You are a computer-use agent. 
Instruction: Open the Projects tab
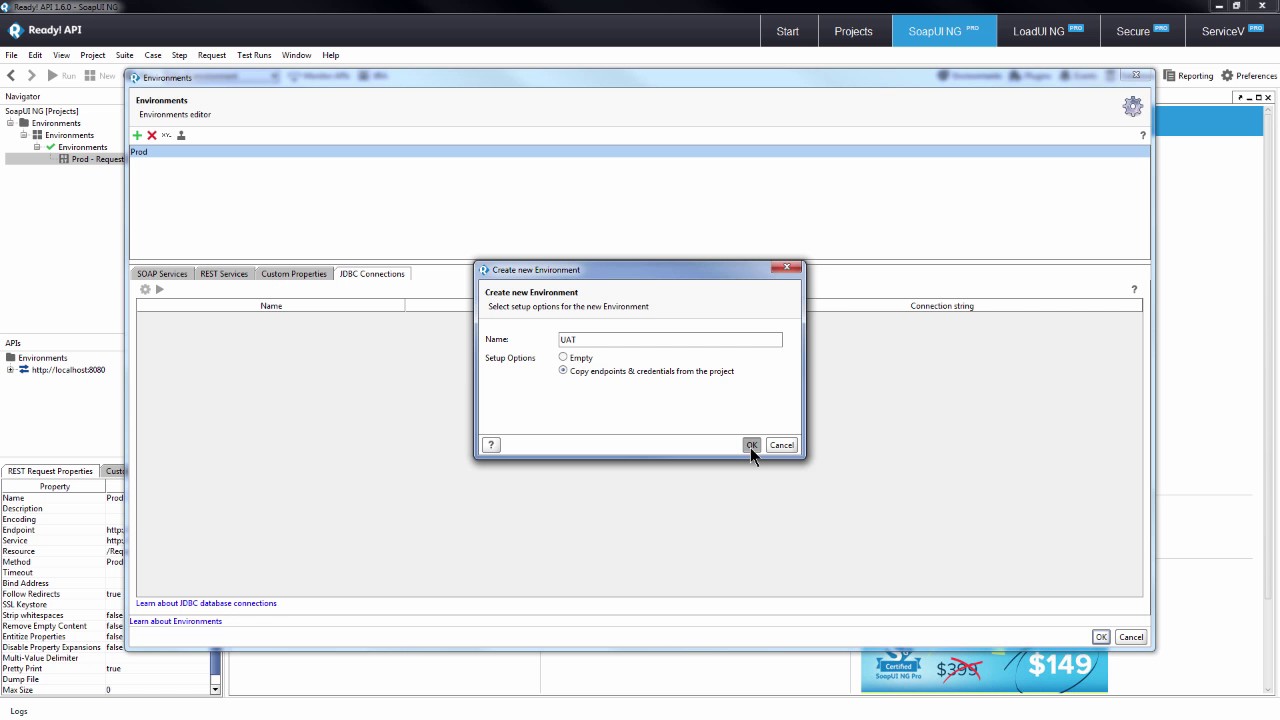pos(853,31)
